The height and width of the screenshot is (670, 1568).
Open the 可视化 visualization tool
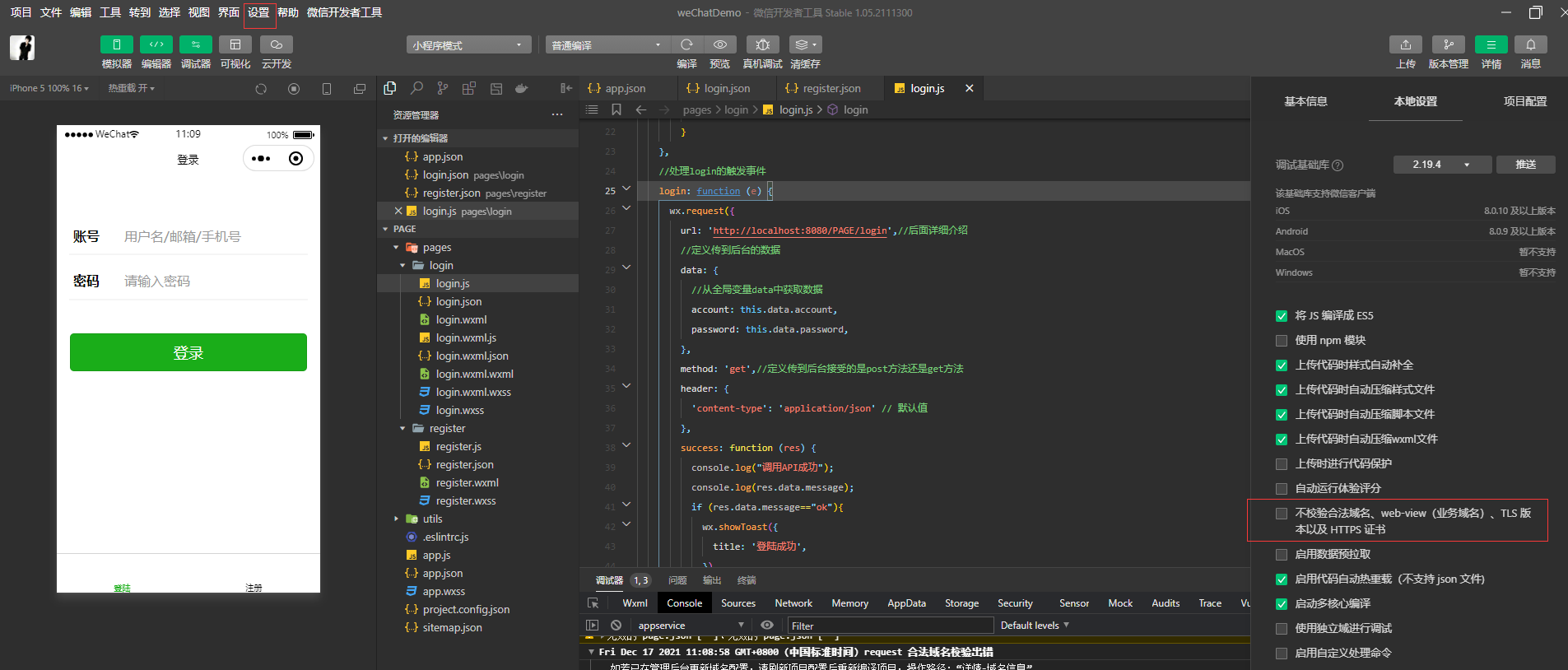(235, 44)
